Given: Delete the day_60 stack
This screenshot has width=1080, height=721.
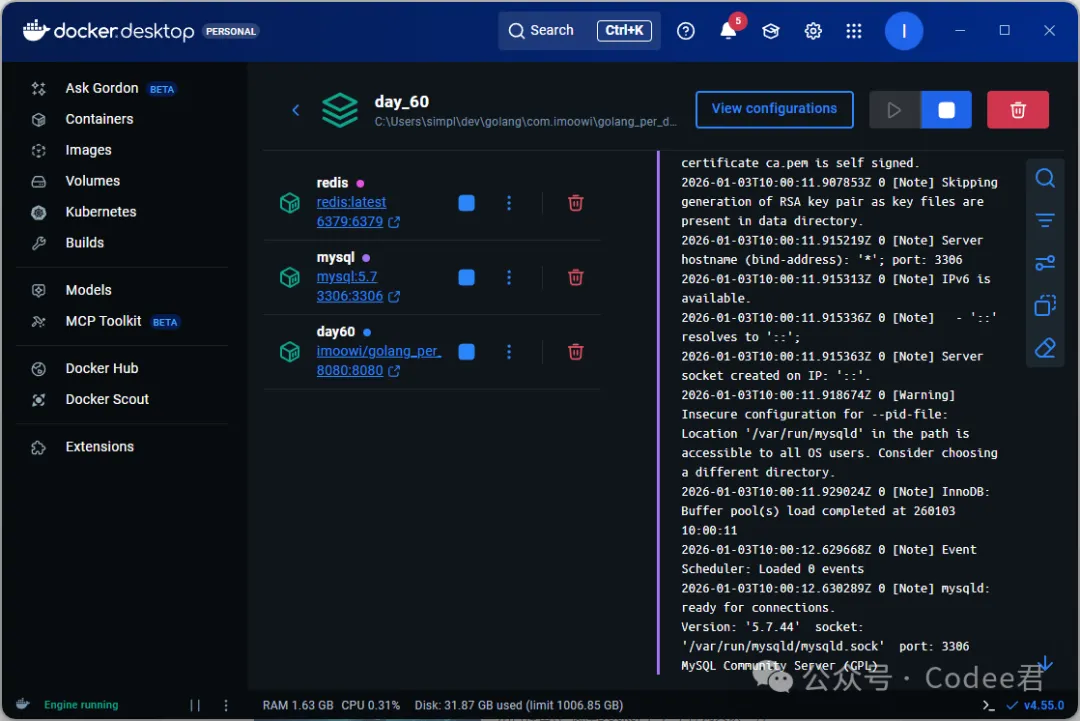Looking at the screenshot, I should pos(1018,109).
